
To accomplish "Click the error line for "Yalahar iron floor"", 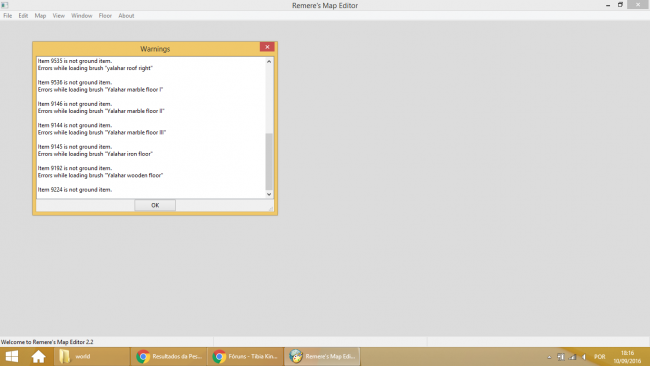I will [x=95, y=154].
